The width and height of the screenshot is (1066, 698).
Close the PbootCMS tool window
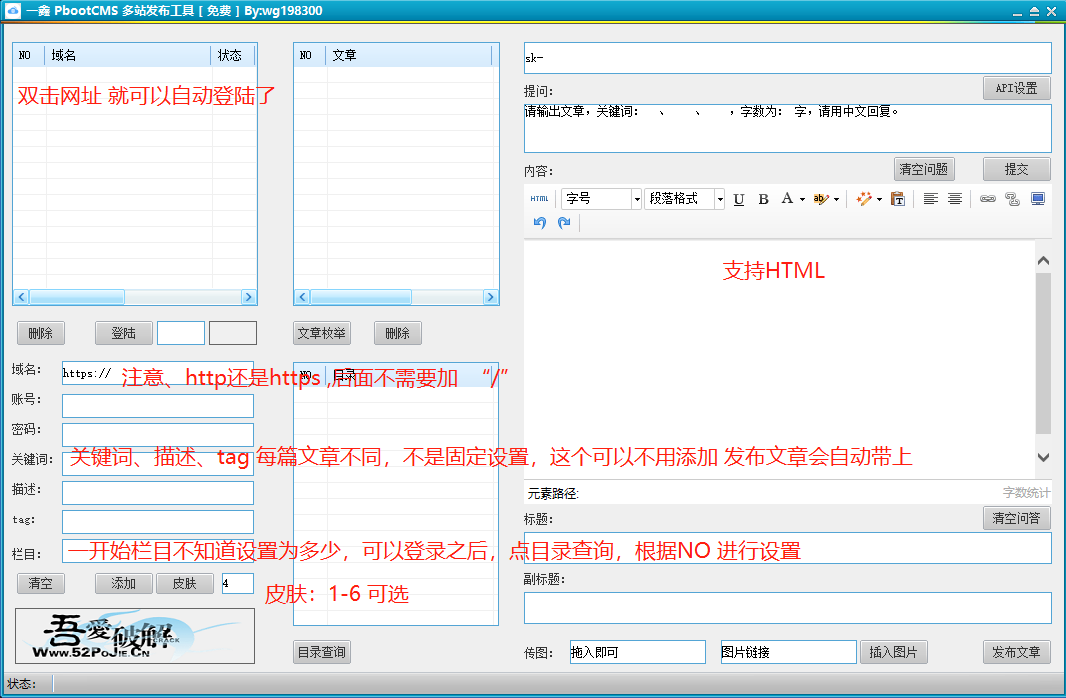(x=1052, y=12)
